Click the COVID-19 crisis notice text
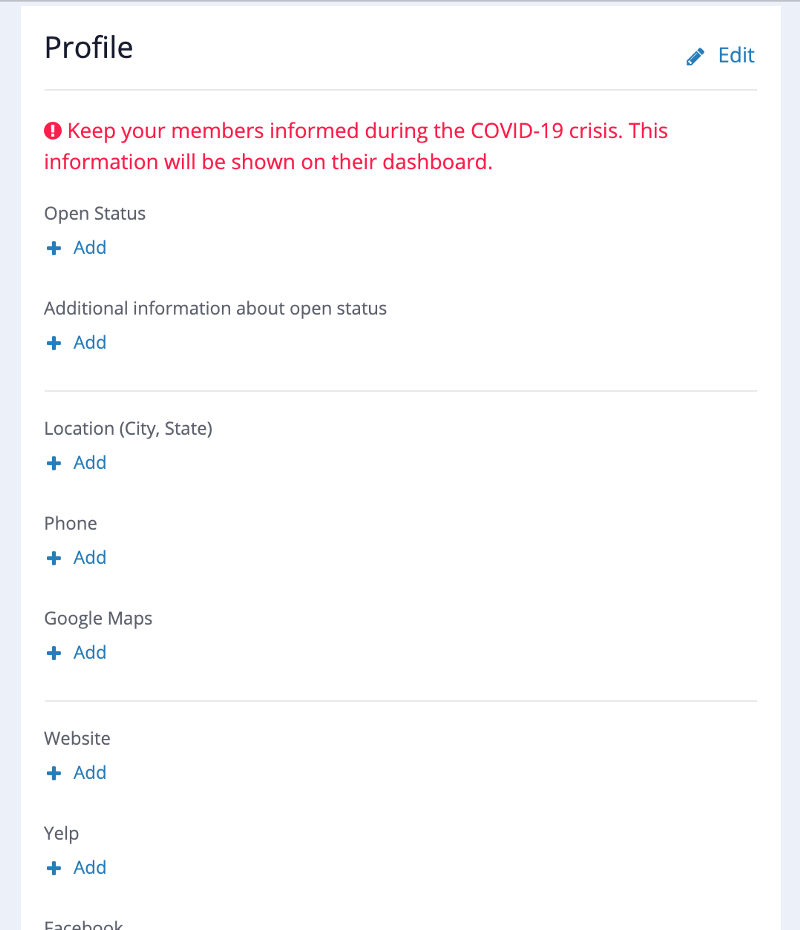 click(x=356, y=146)
